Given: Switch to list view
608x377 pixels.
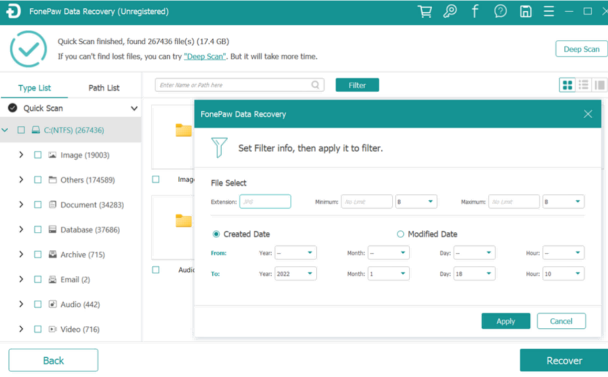Looking at the screenshot, I should pyautogui.click(x=583, y=85).
